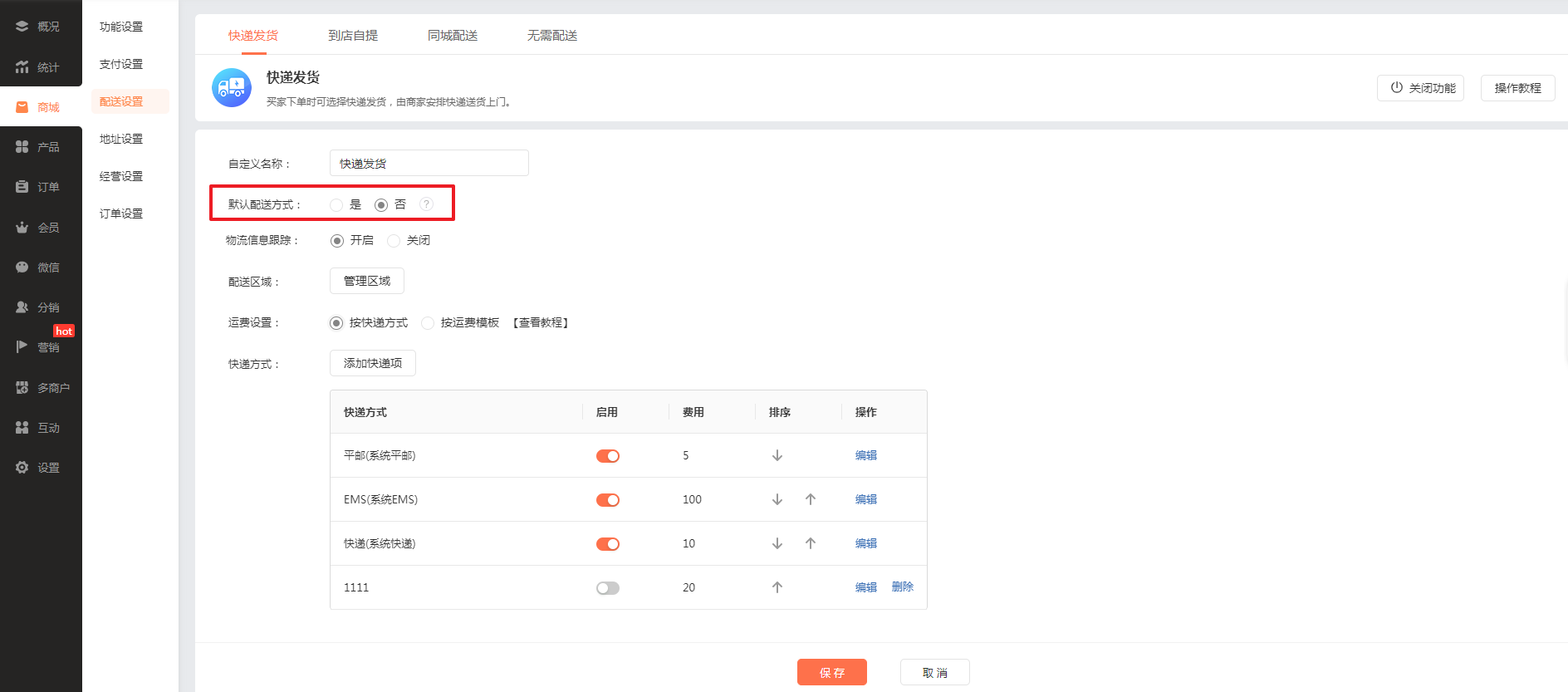Select the 商城 mall sidebar icon
This screenshot has height=692, width=1568.
pyautogui.click(x=22, y=107)
